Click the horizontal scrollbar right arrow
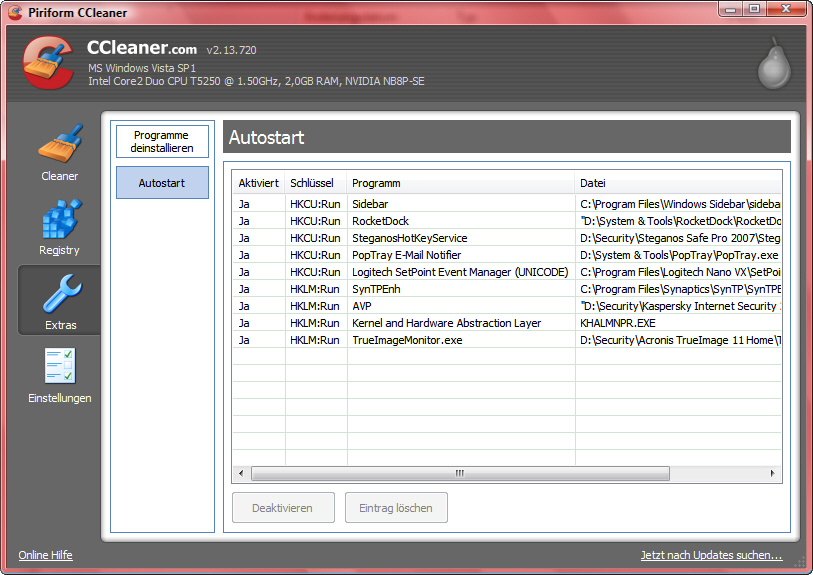This screenshot has width=813, height=575. point(773,473)
